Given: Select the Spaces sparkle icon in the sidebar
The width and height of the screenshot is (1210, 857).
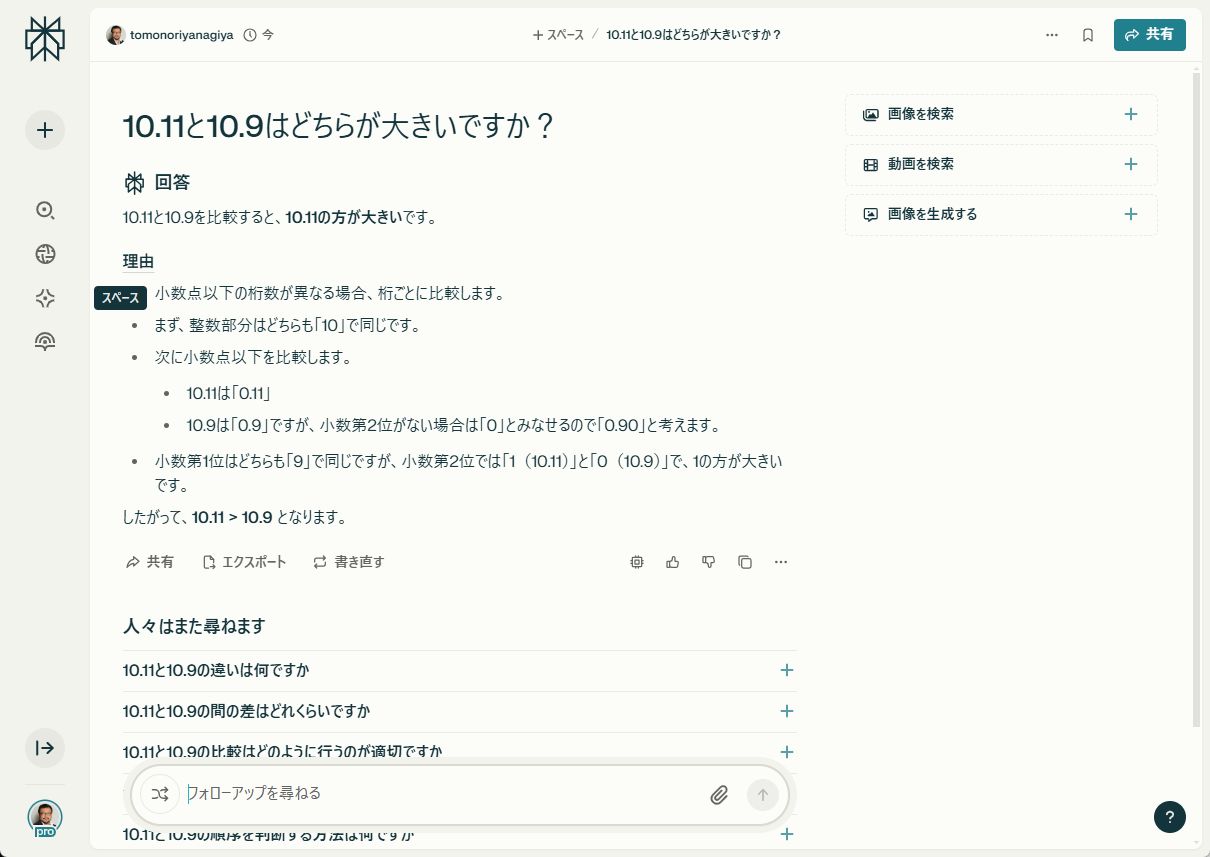Looking at the screenshot, I should (44, 297).
